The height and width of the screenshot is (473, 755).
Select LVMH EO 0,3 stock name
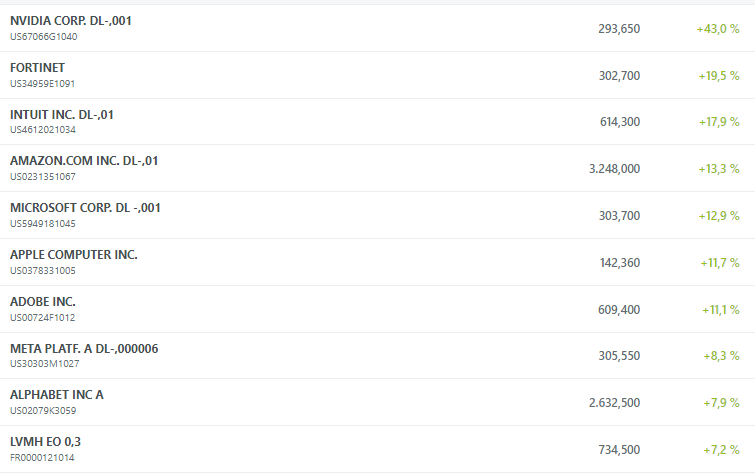pyautogui.click(x=45, y=442)
